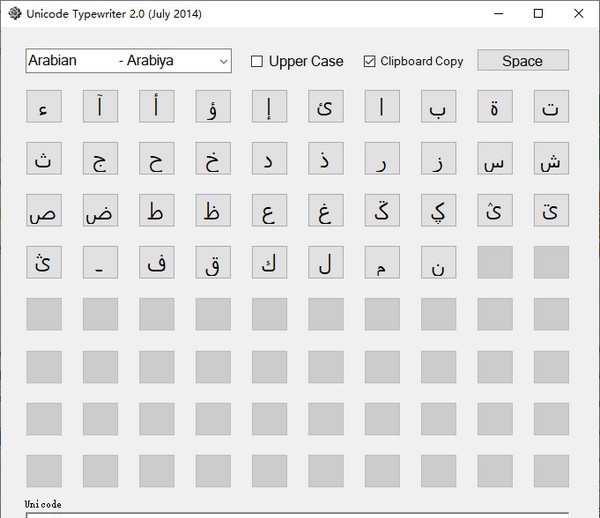Click keheh with three dots below (ؼ)
The image size is (600, 518).
[x=439, y=210]
